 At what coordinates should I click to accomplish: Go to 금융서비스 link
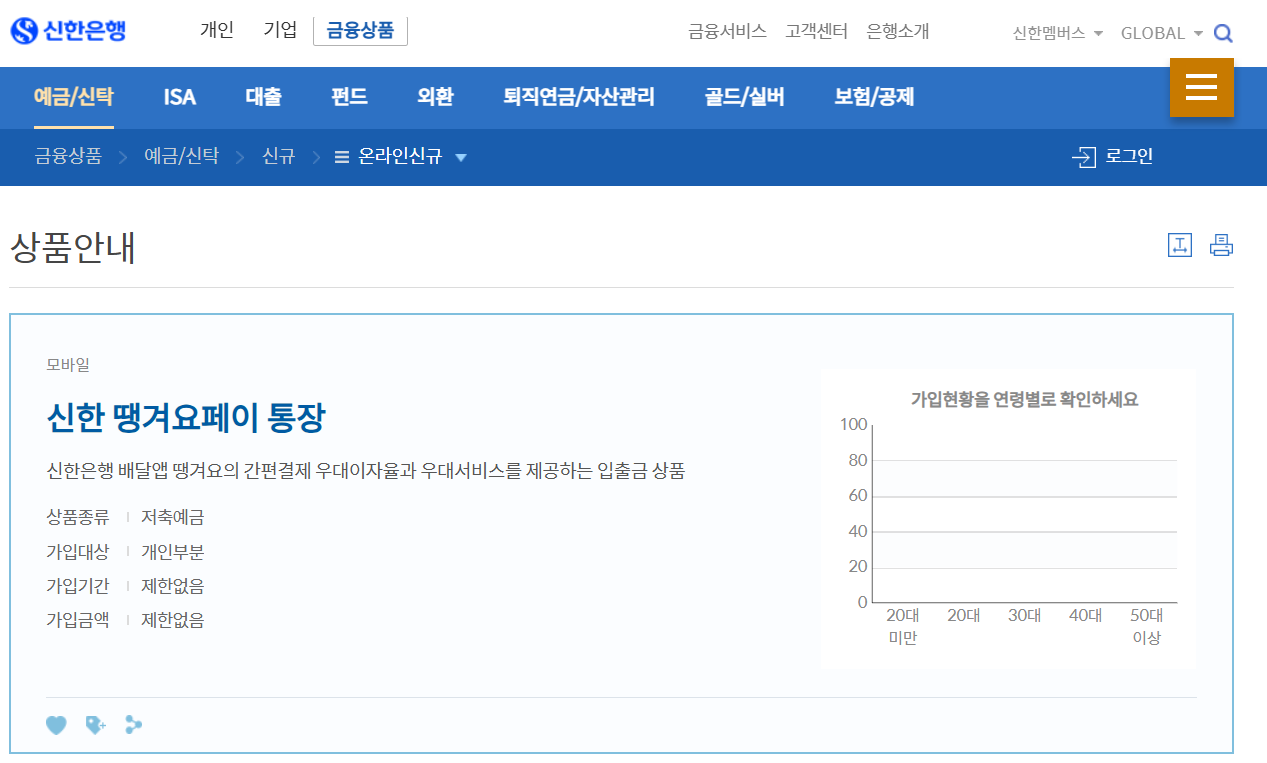tap(727, 31)
